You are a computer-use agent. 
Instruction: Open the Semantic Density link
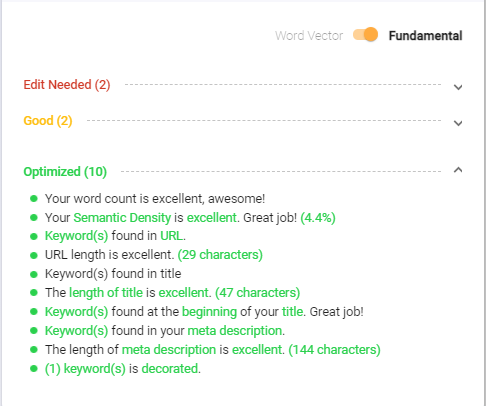tap(122, 218)
